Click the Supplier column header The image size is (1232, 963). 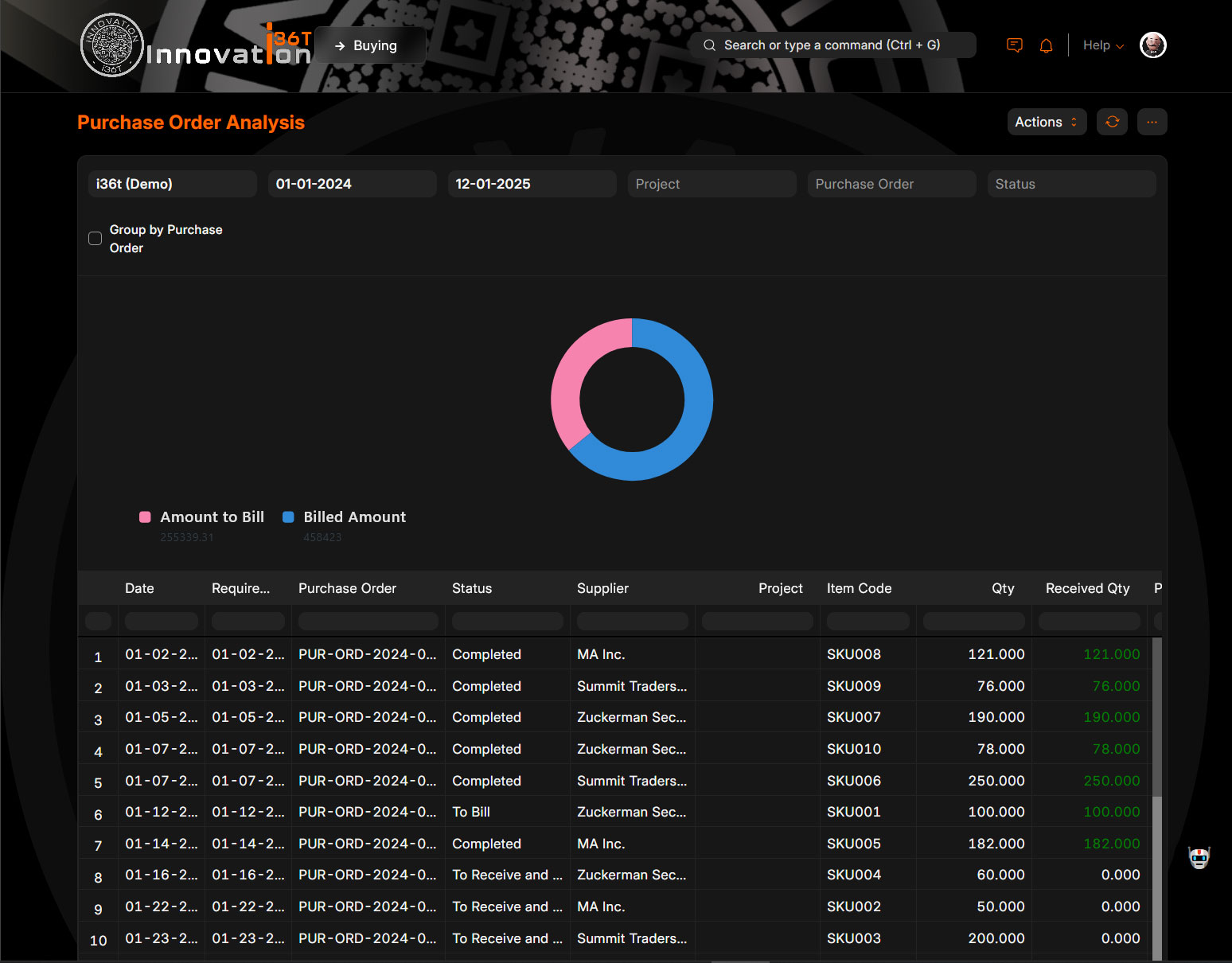pyautogui.click(x=602, y=588)
